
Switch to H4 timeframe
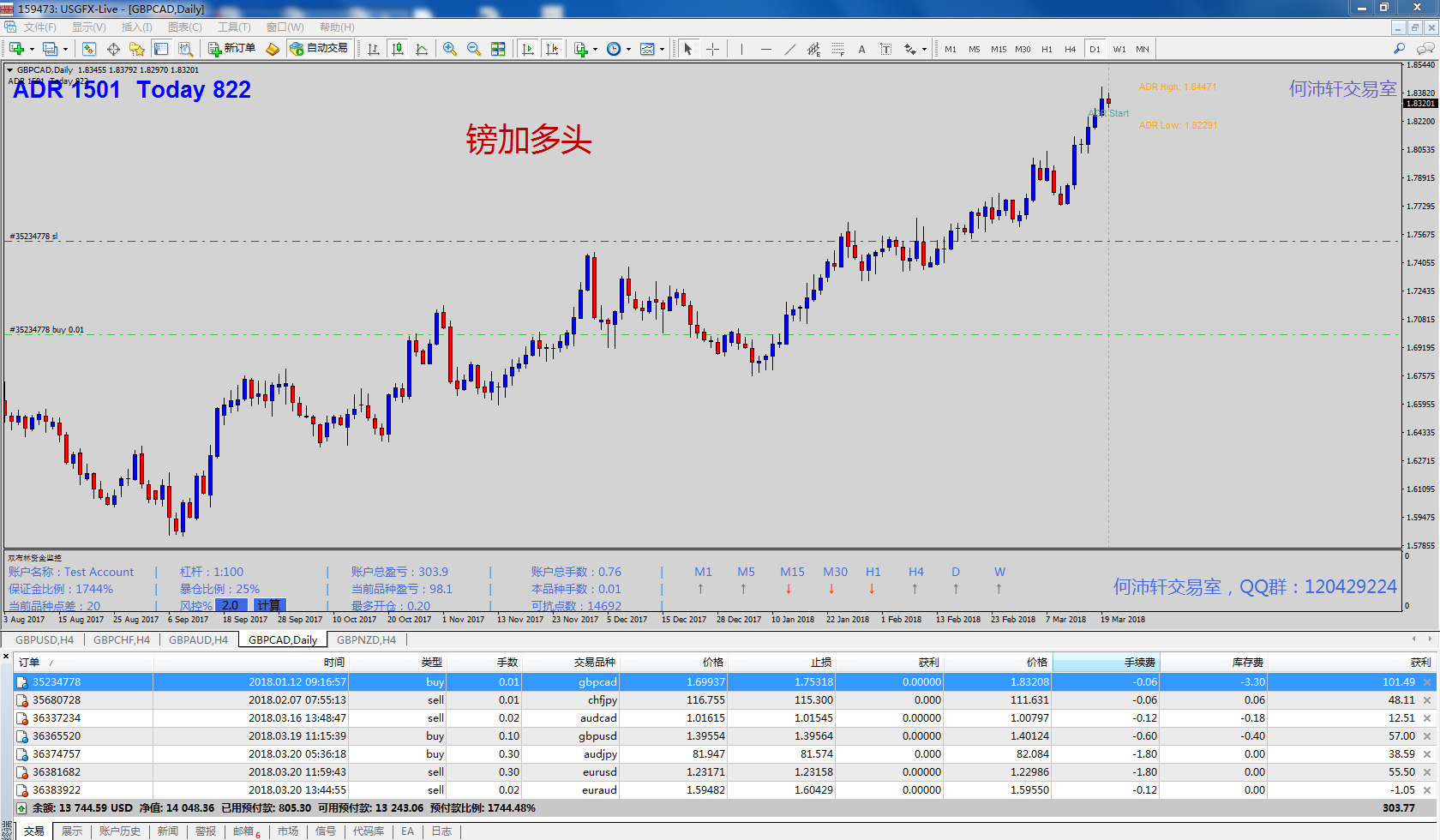(x=1071, y=49)
